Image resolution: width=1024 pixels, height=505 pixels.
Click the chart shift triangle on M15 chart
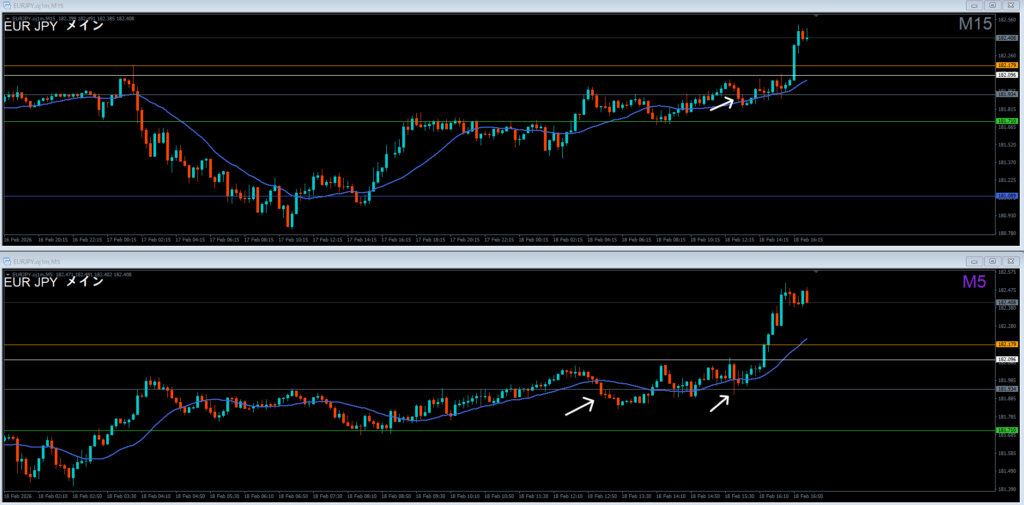coord(816,17)
